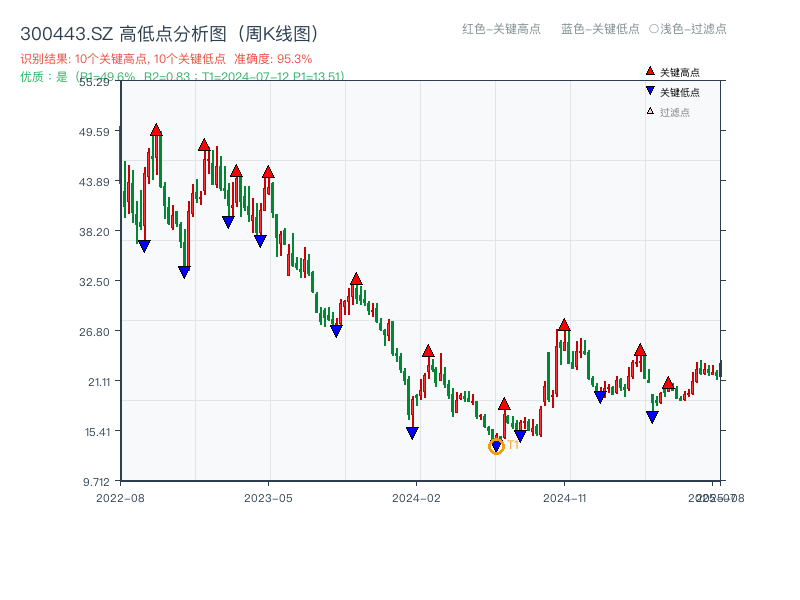Click the header text 红色-关键高点

[x=501, y=29]
